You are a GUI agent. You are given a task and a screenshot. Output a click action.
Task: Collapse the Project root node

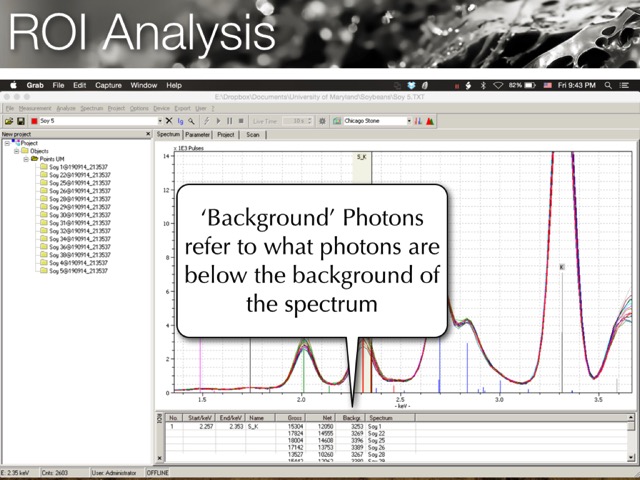[x=7, y=142]
